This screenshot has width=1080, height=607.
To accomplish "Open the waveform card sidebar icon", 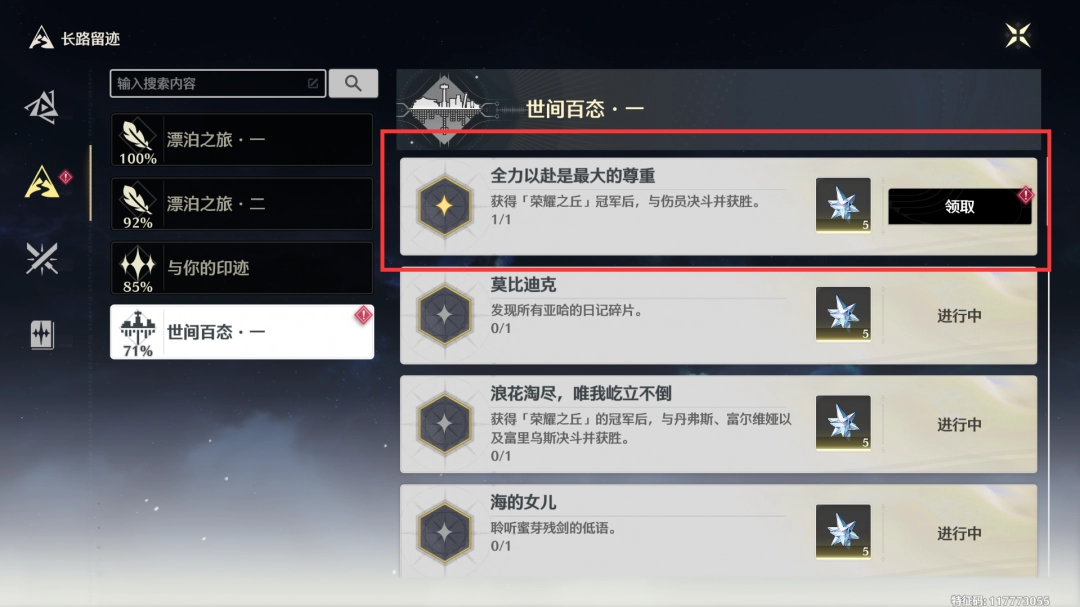I will 42,335.
